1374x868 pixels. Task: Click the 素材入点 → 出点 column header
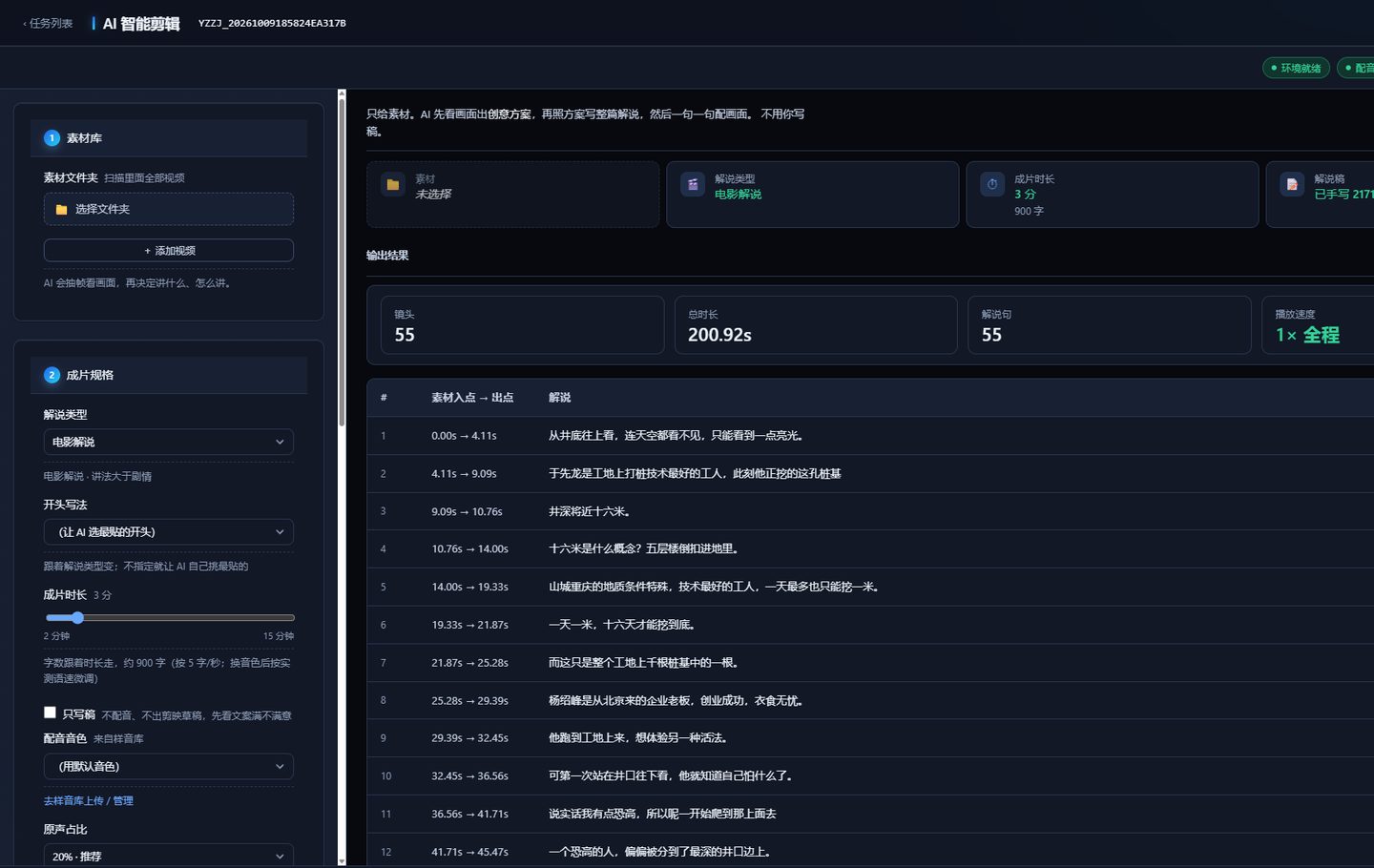[x=472, y=398]
